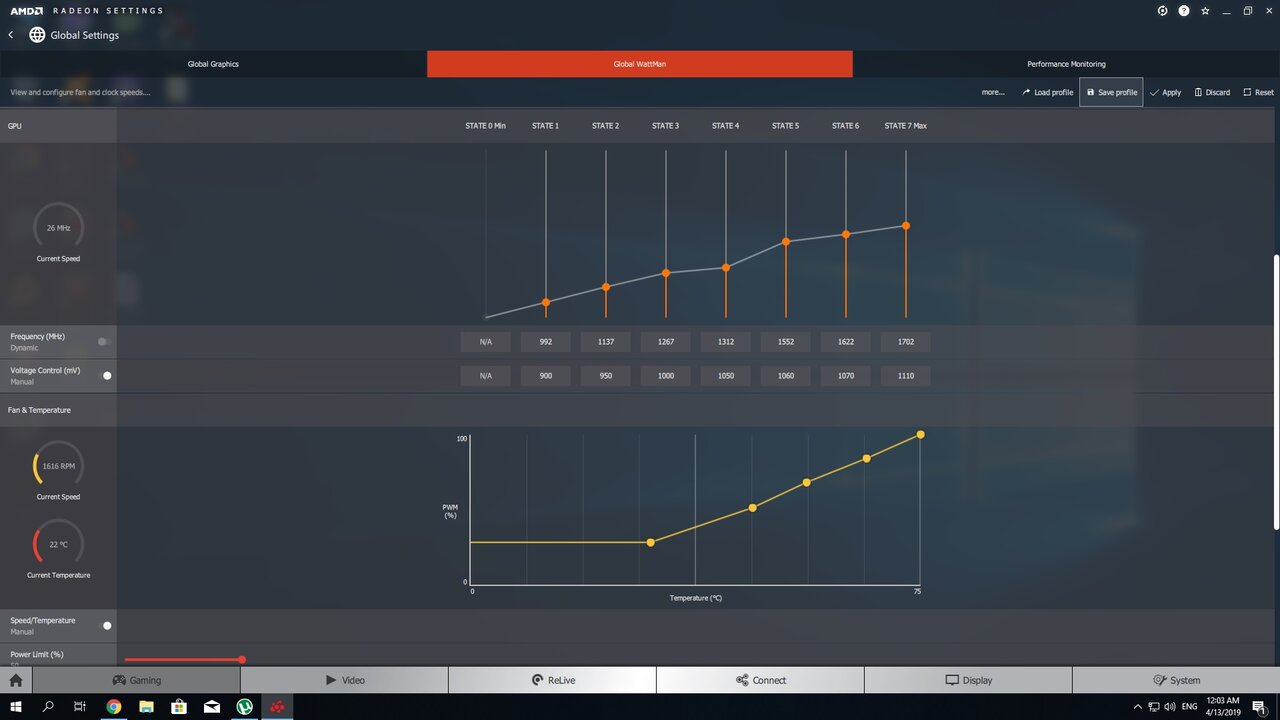Click the State 7 frequency field 1702
Viewport: 1280px width, 720px height.
click(906, 342)
